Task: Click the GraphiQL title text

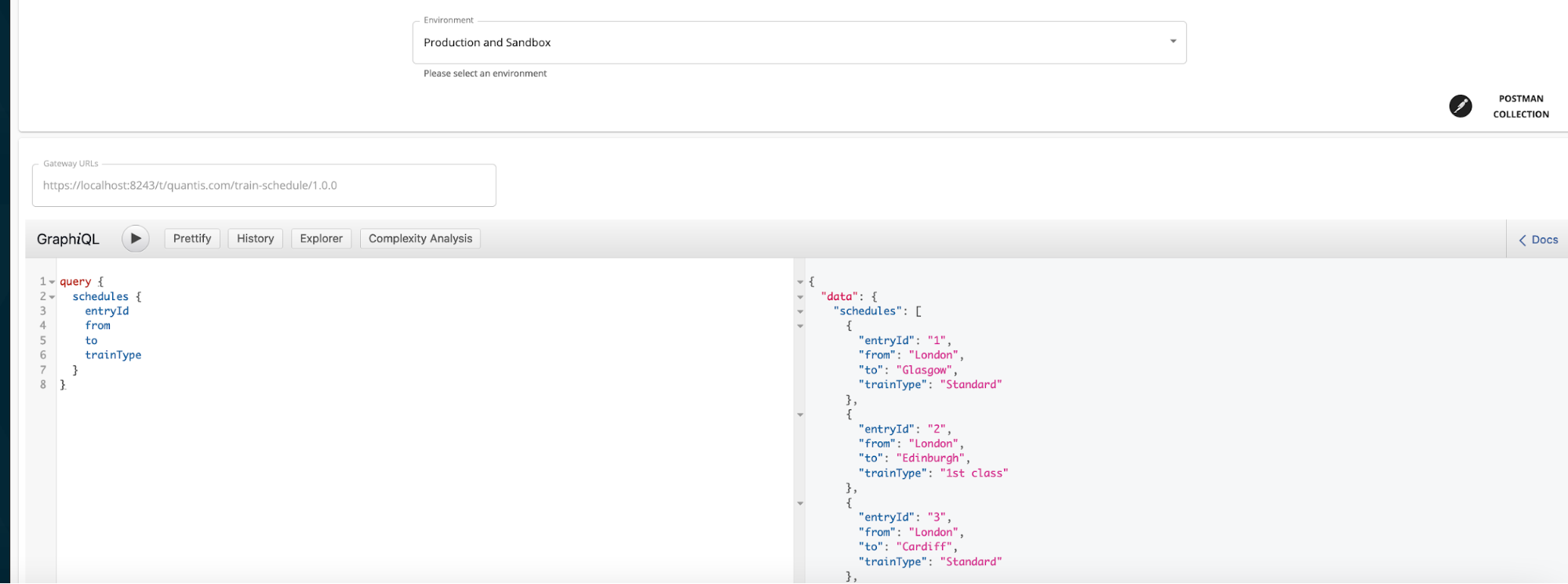Action: [x=68, y=239]
